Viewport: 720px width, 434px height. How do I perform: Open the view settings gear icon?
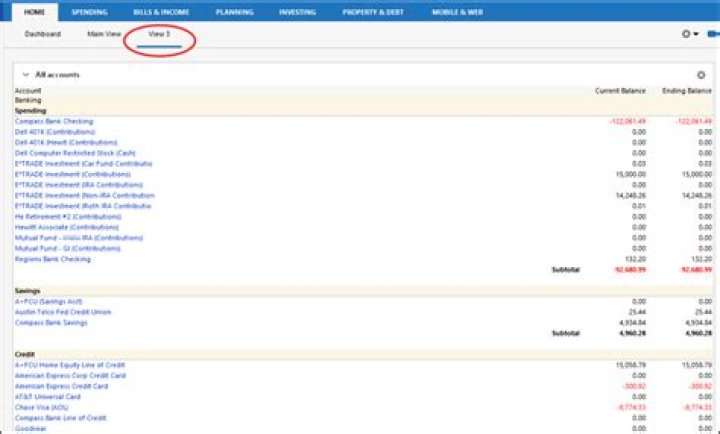[686, 34]
